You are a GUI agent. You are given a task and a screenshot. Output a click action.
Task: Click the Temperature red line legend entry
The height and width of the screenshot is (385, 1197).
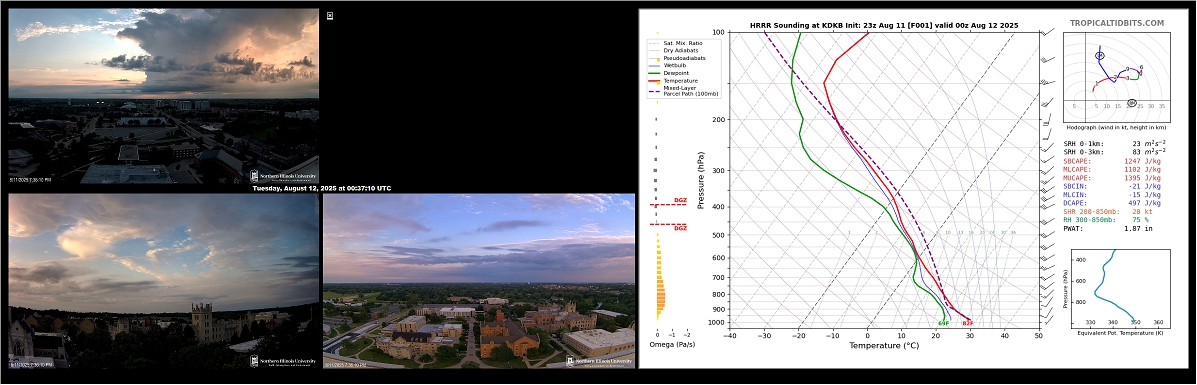click(681, 80)
